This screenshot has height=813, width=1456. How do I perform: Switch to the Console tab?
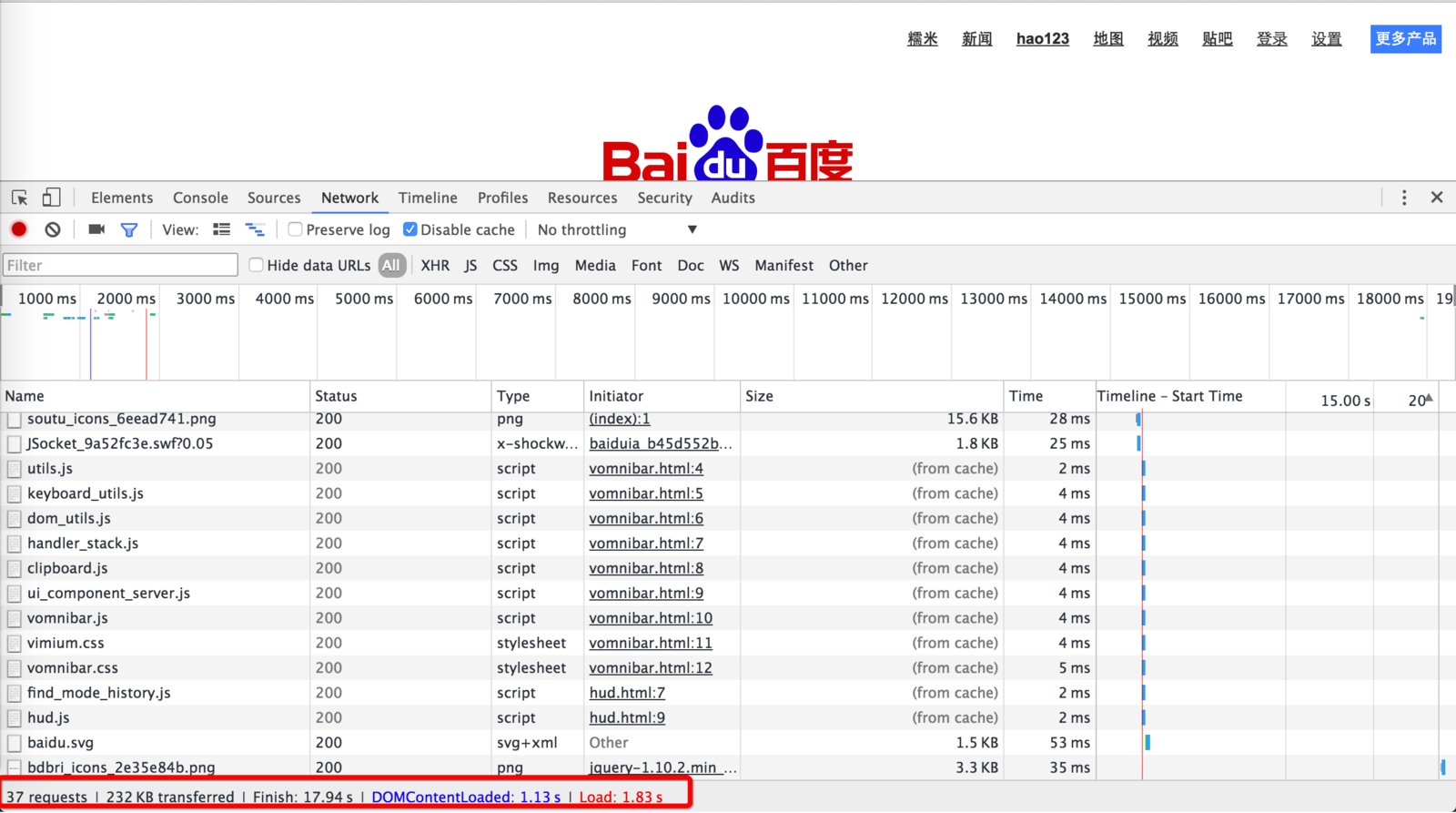coord(200,198)
